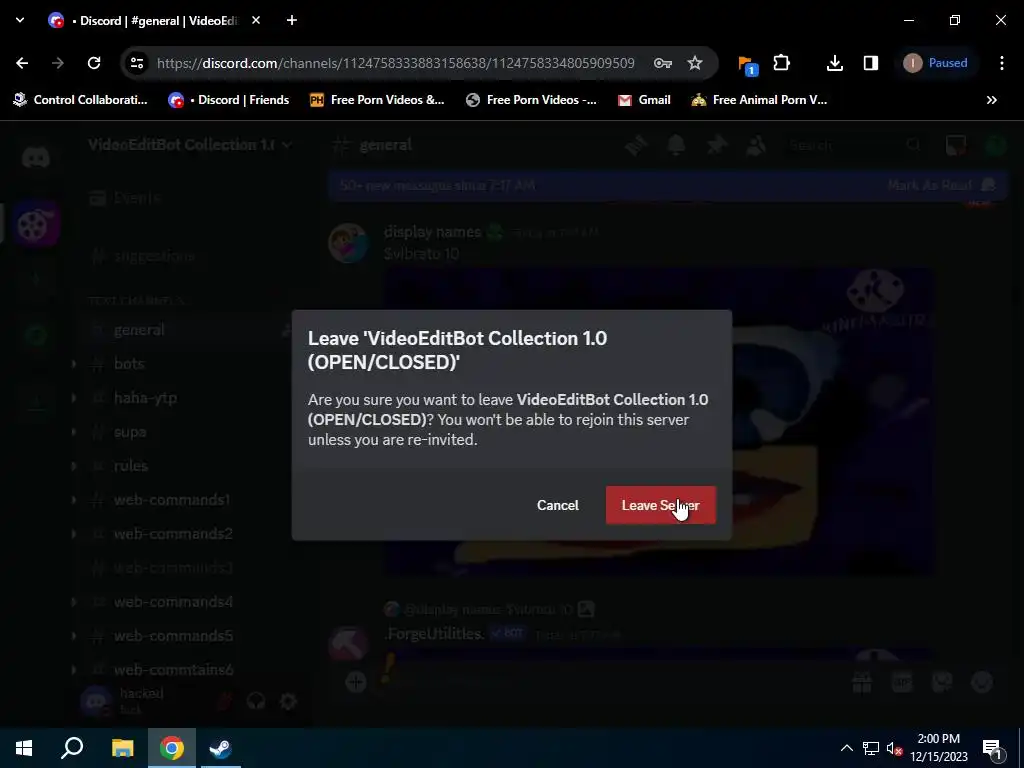1024x768 pixels.
Task: Show pinned messages
Action: point(716,145)
